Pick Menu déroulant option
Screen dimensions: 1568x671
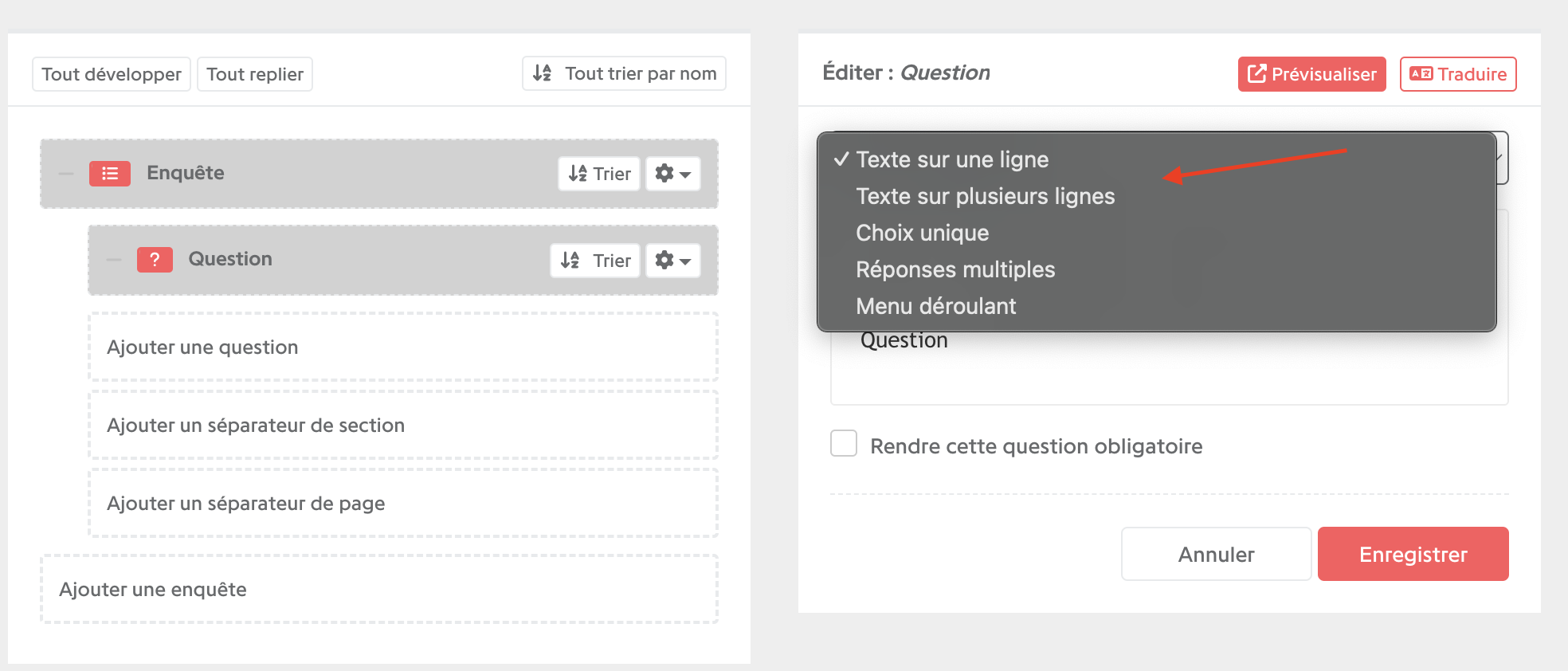click(x=1157, y=306)
